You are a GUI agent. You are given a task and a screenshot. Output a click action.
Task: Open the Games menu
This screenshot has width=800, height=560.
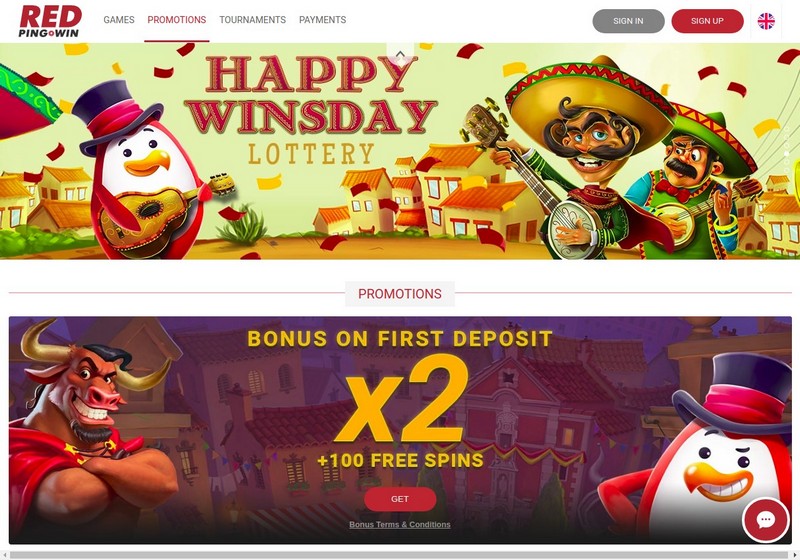click(119, 20)
